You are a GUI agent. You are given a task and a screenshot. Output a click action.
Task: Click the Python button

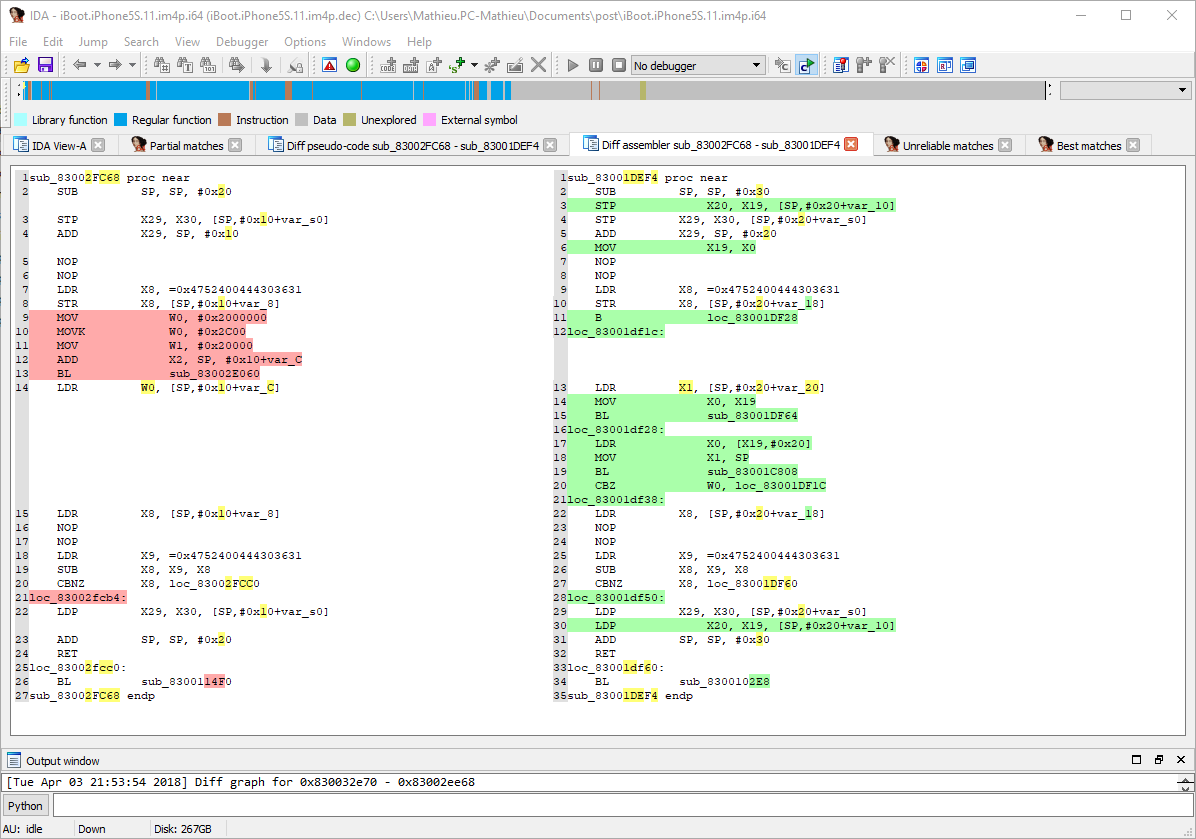[x=26, y=806]
